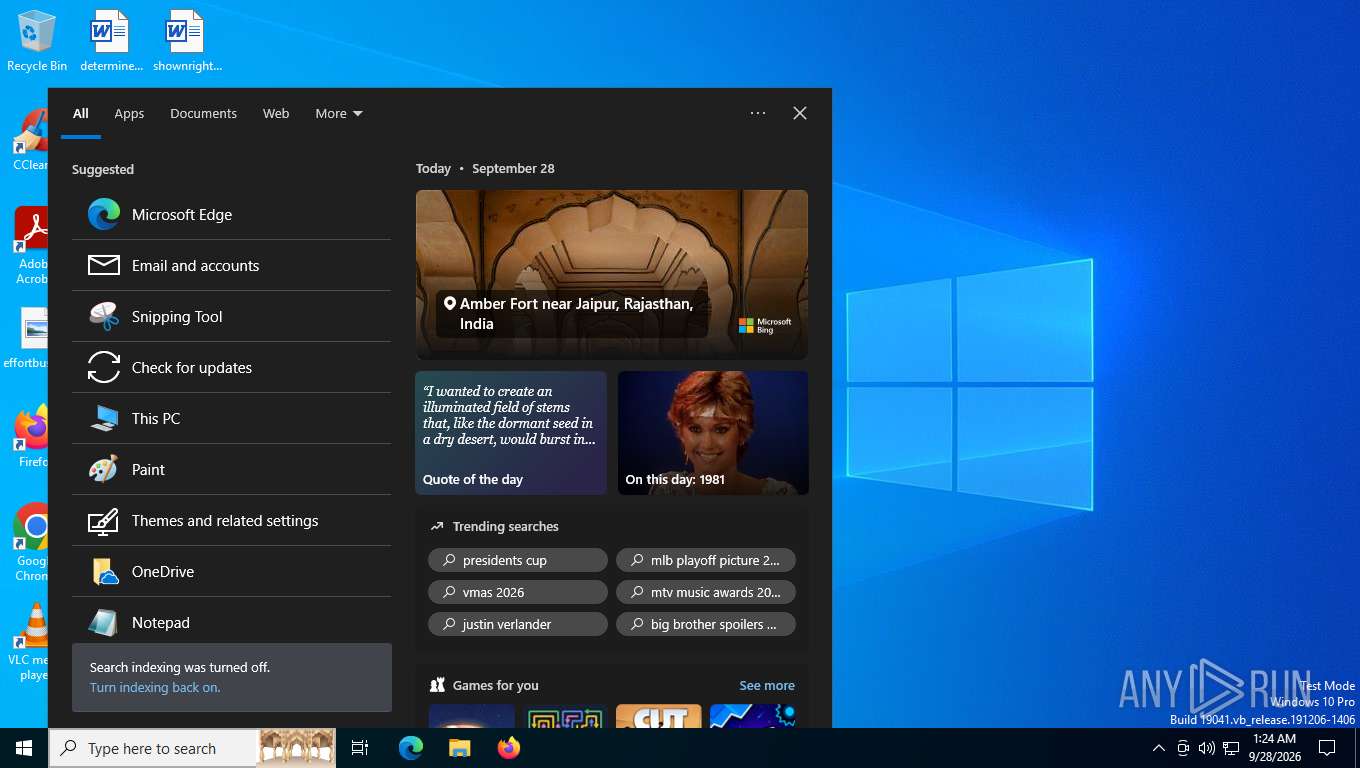Search trending topic big brother spoilers
The width and height of the screenshot is (1360, 768).
(x=706, y=624)
